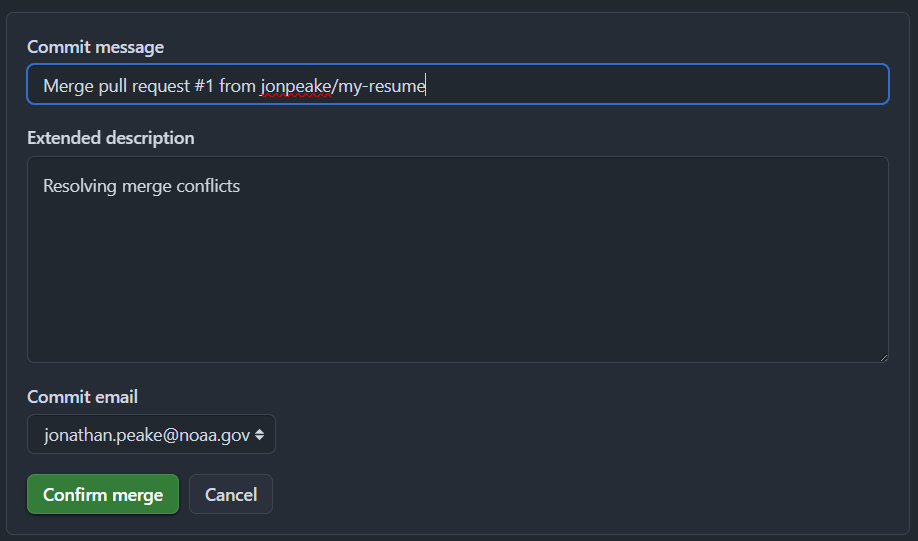Click the textarea resize handle in corner
The image size is (918, 541).
pyautogui.click(x=883, y=357)
